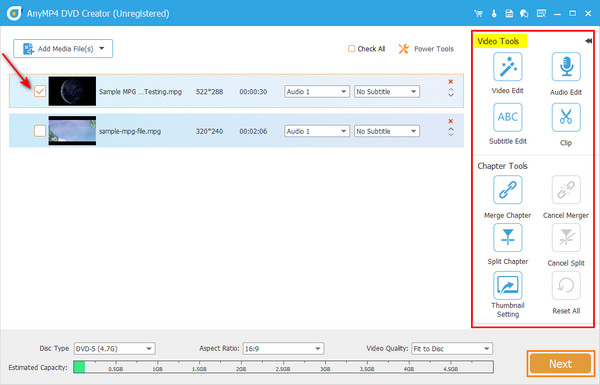Click the Split Chapter icon
This screenshot has height=385, width=600.
507,238
